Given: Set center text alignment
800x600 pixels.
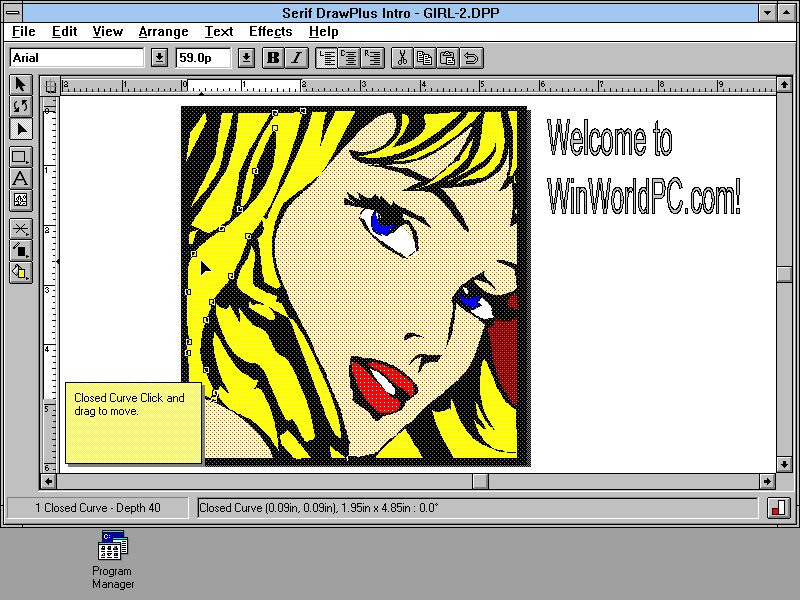Looking at the screenshot, I should tap(349, 58).
